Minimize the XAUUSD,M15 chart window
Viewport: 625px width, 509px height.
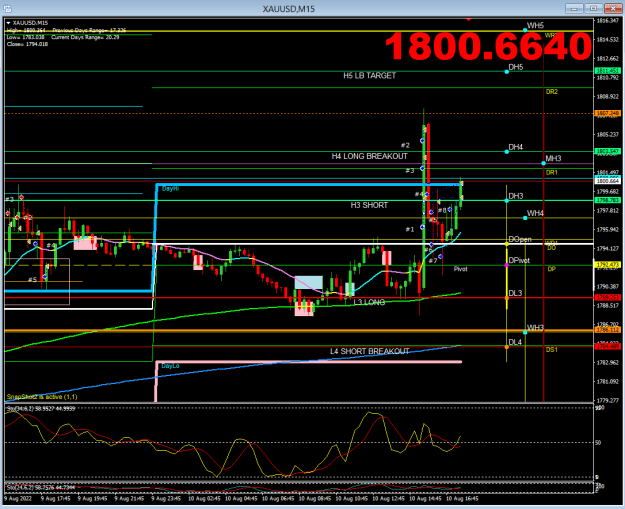(574, 8)
